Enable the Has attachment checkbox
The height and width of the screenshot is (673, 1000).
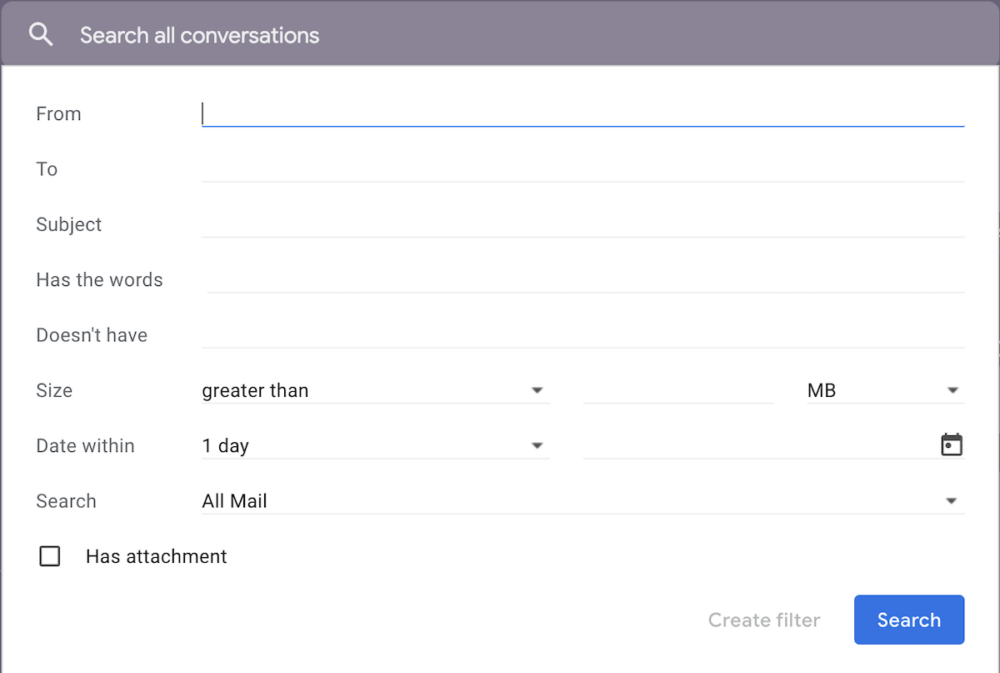coord(49,556)
